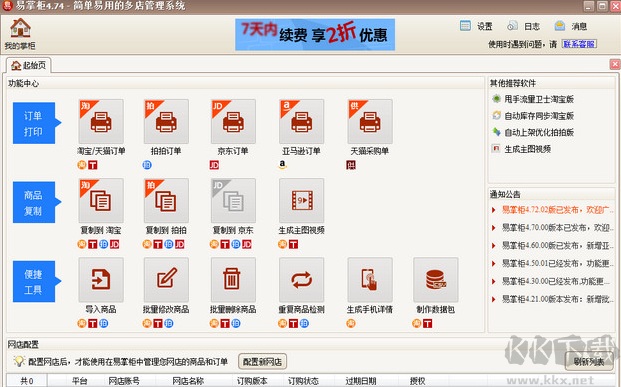
Task: Open 甩手流量卫士淘宝版 recommended software
Action: tap(533, 99)
